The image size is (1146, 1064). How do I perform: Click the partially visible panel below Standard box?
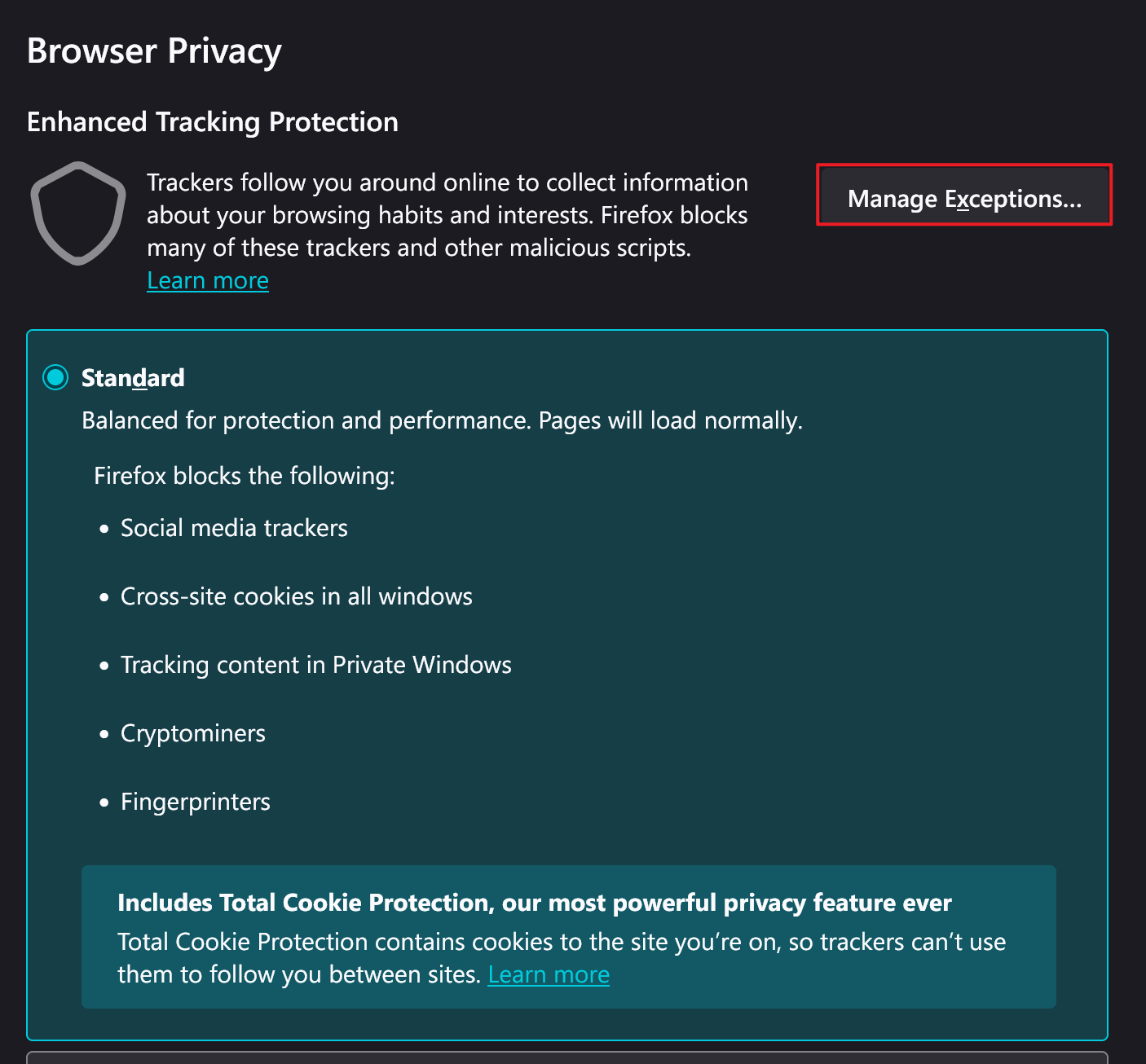(x=567, y=1057)
